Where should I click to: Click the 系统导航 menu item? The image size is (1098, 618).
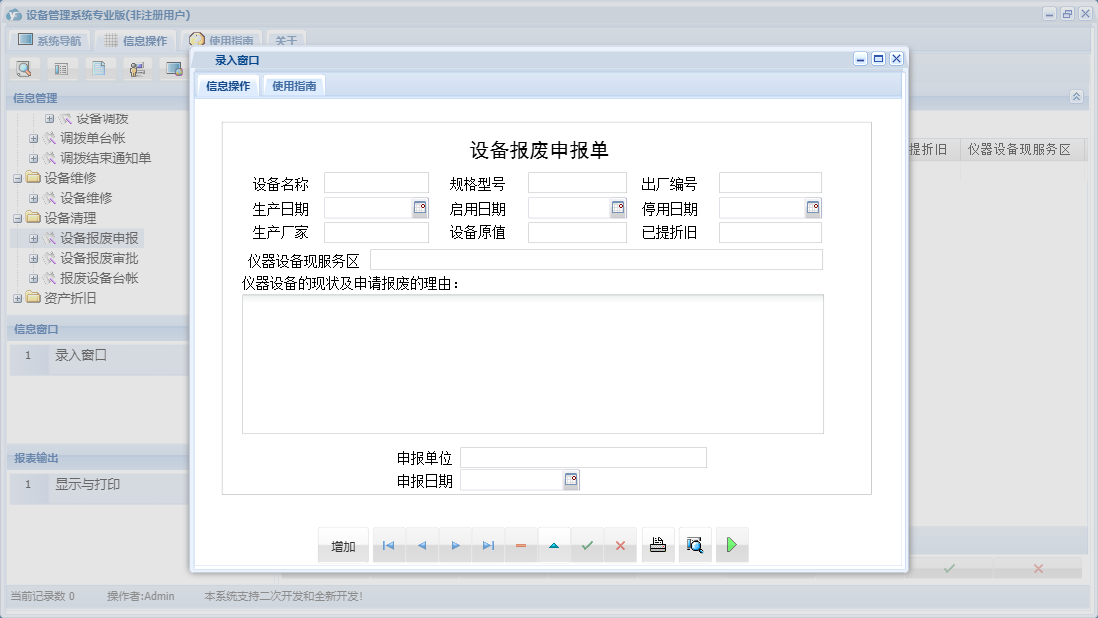coord(55,39)
